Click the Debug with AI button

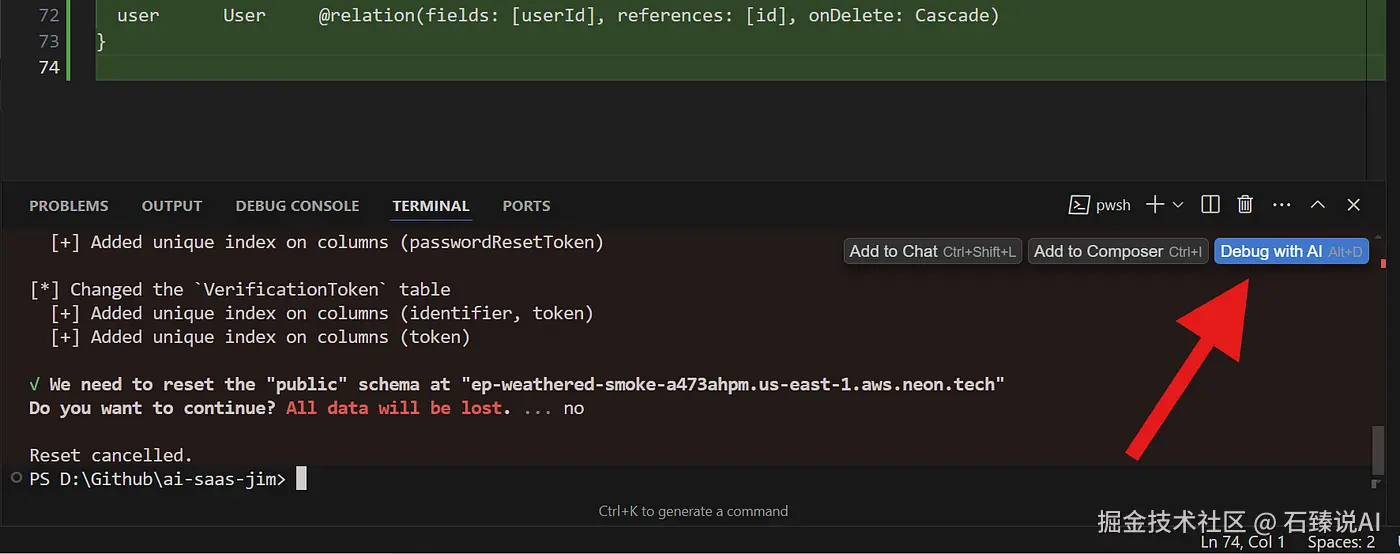pos(1290,252)
